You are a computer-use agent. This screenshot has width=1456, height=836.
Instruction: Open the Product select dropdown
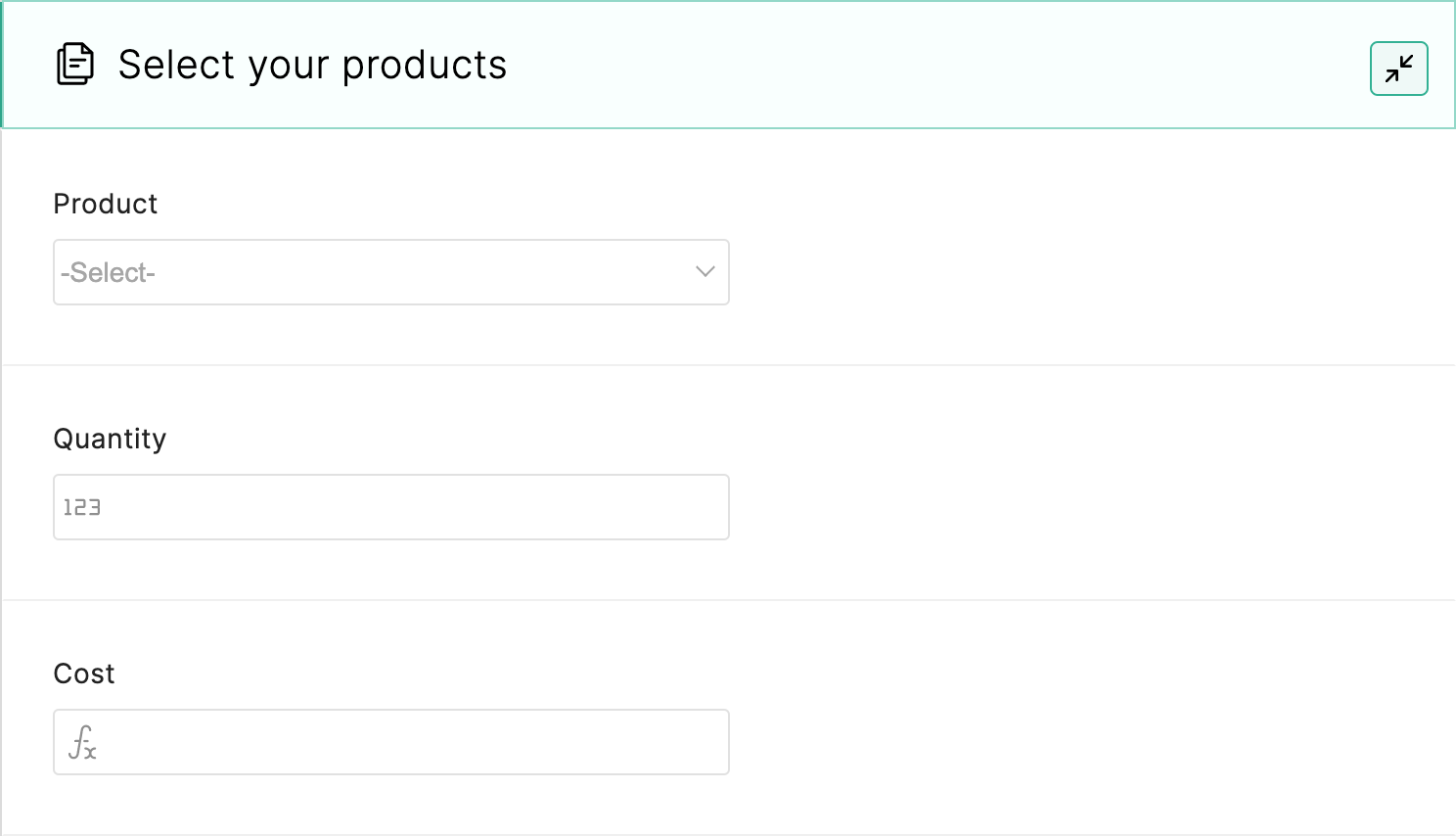tap(391, 272)
